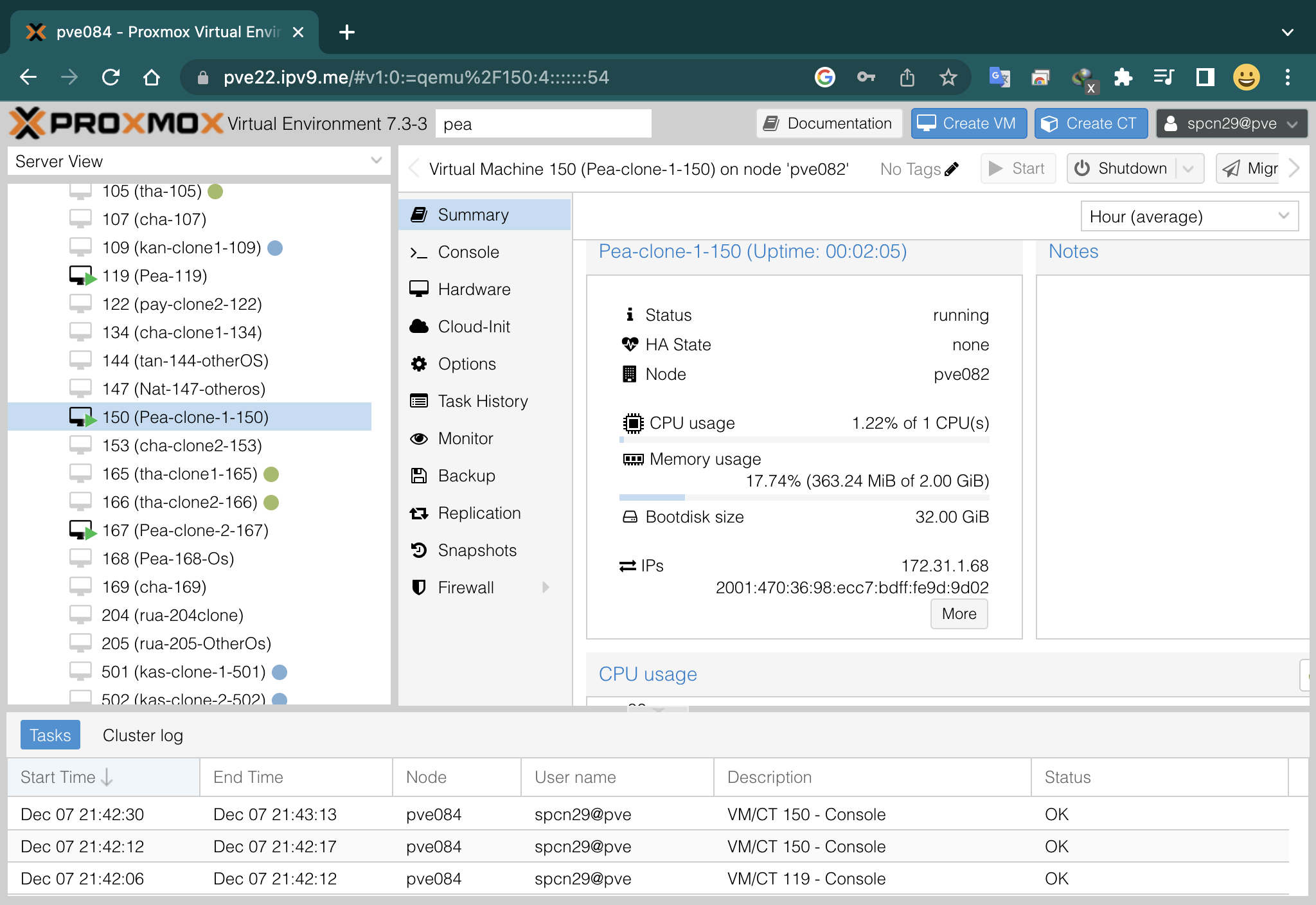Open Task History tab
Viewport: 1316px width, 905px height.
485,401
